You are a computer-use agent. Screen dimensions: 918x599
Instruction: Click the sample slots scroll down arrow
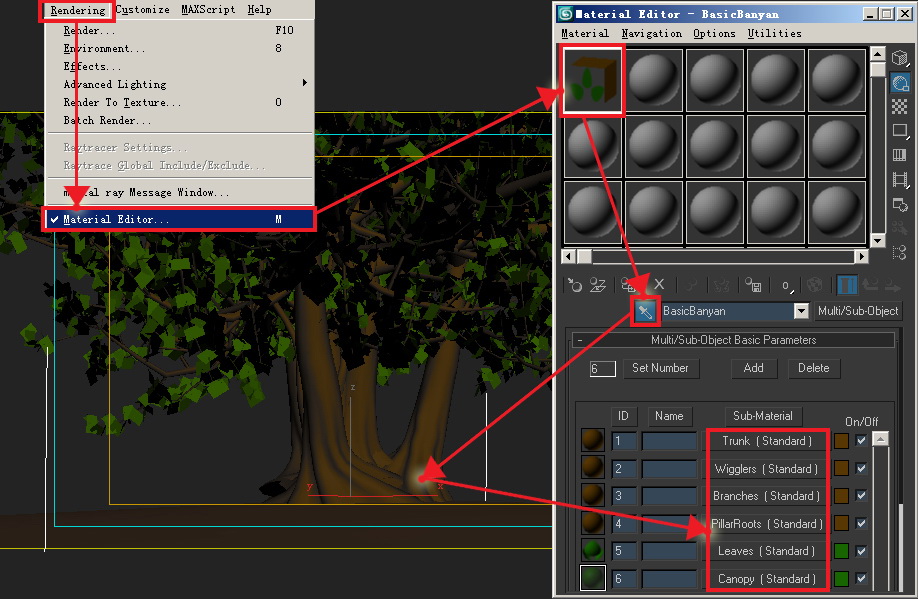tap(877, 240)
